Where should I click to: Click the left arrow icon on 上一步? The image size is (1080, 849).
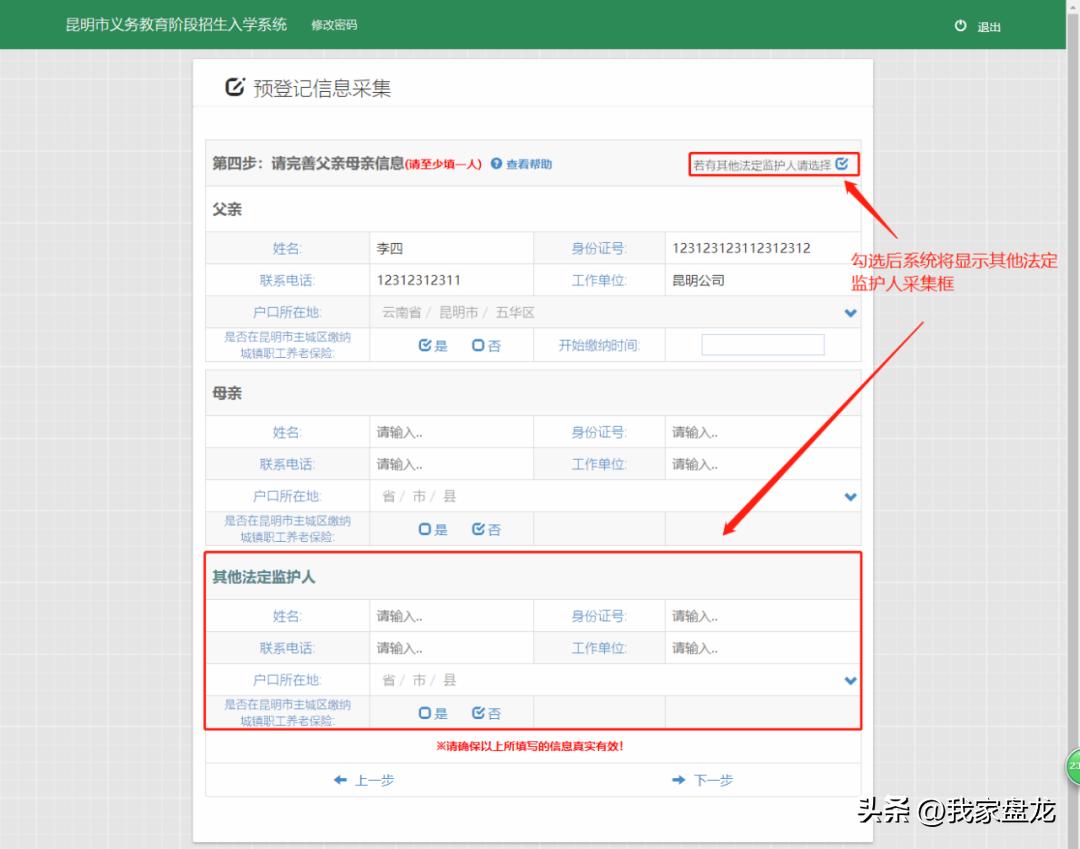(x=342, y=780)
